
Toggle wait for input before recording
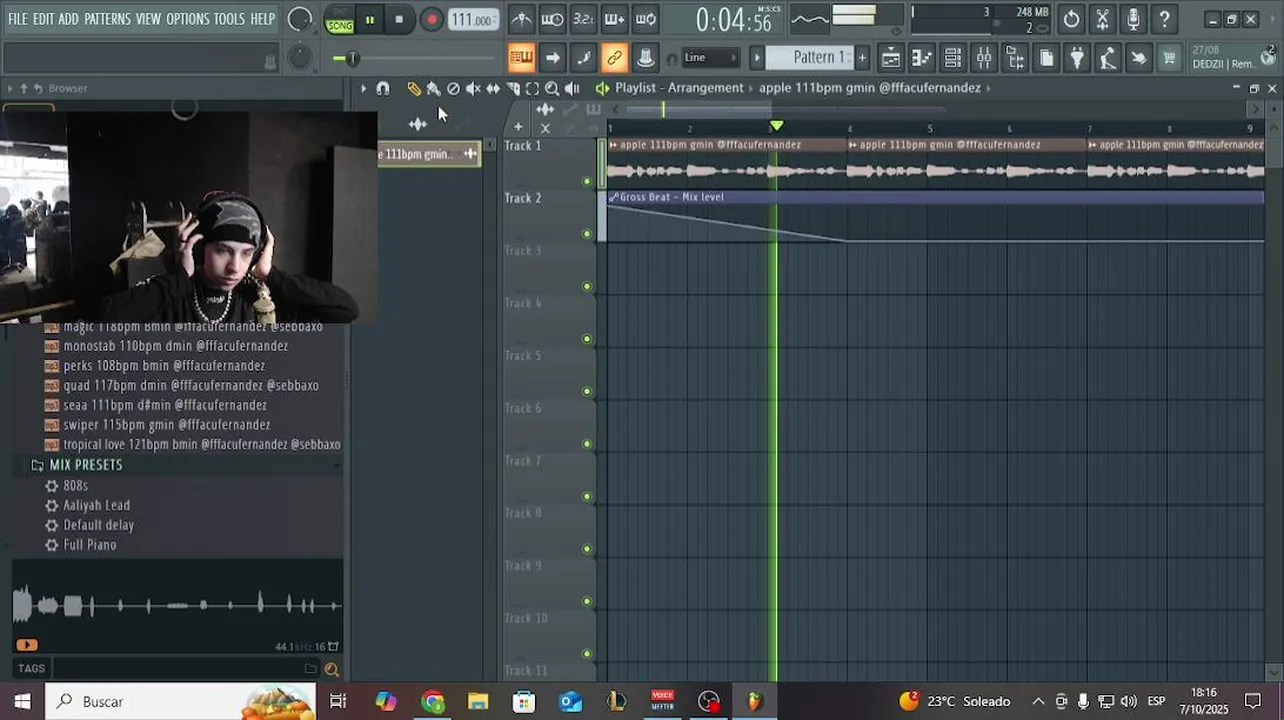[552, 19]
